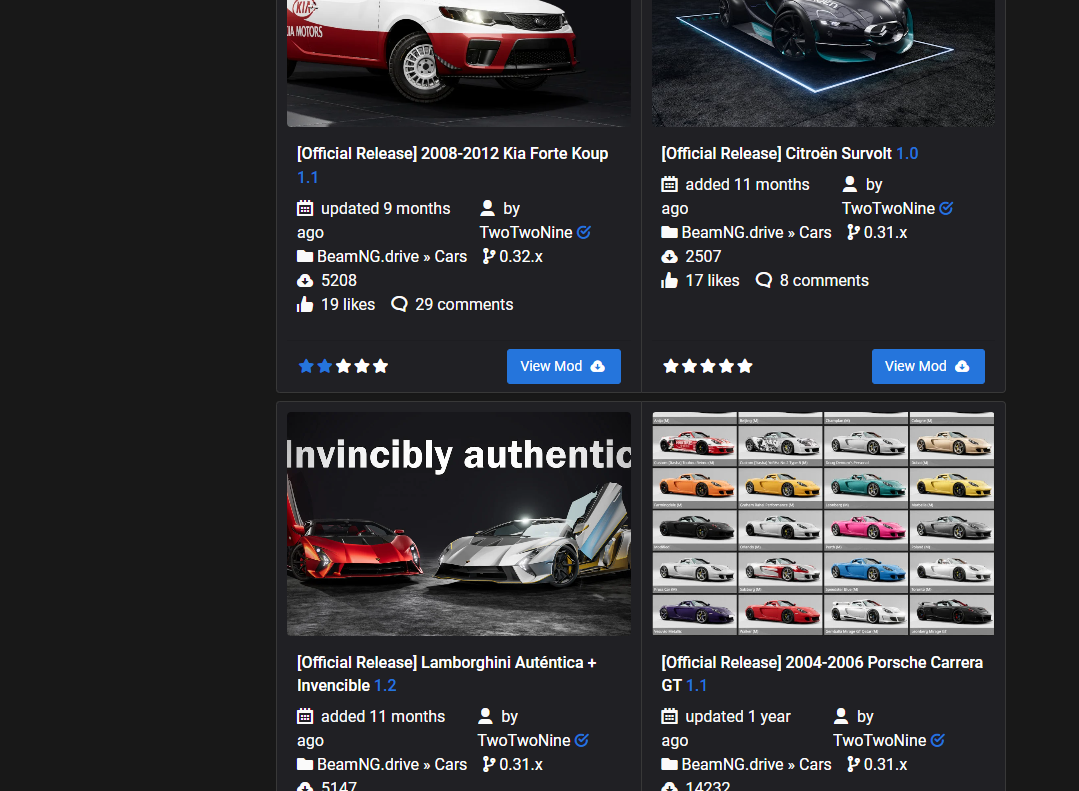
Task: Click verified badge next to Citroën card author
Action: click(x=946, y=209)
